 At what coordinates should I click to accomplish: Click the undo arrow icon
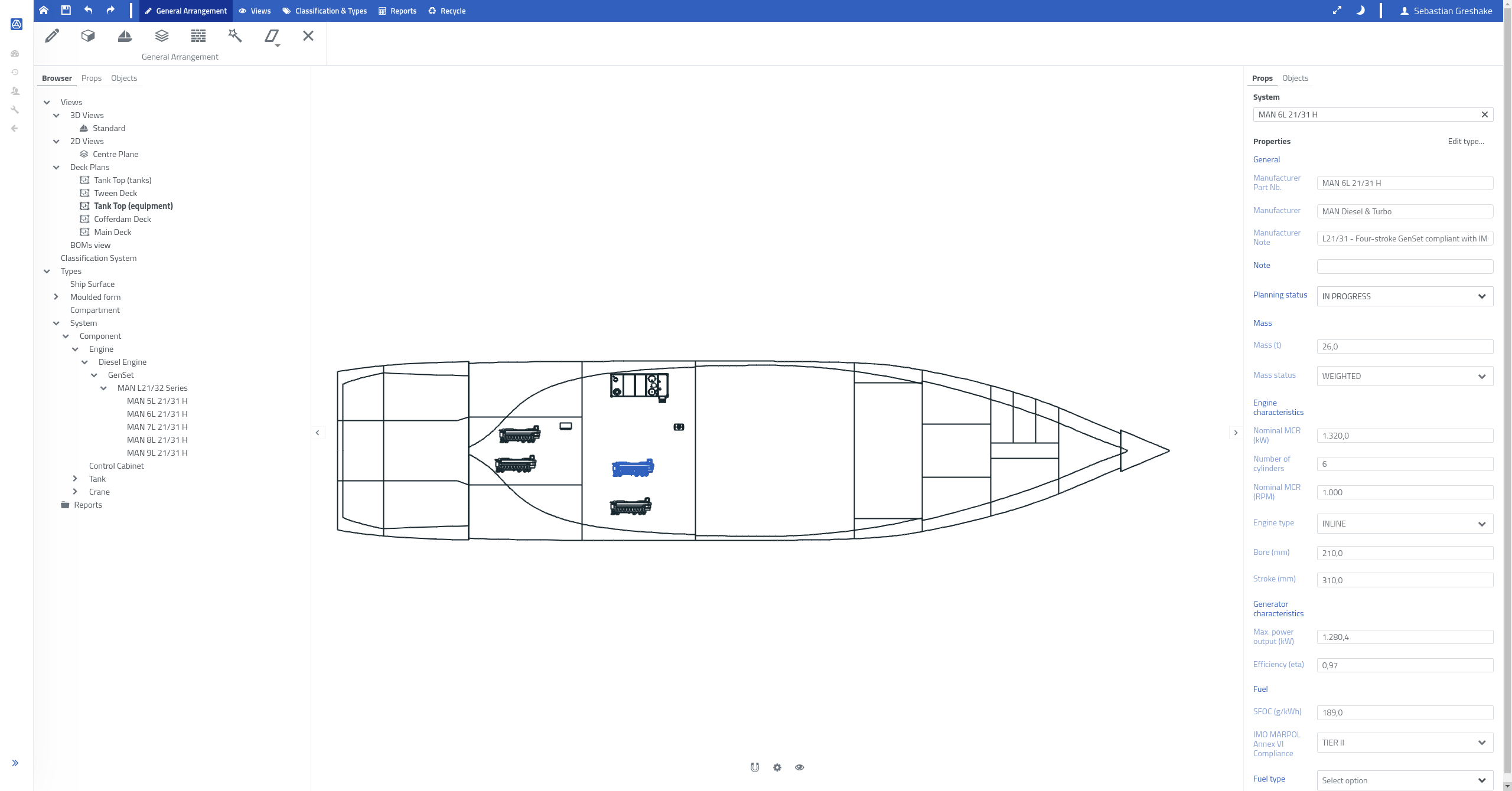coord(88,10)
